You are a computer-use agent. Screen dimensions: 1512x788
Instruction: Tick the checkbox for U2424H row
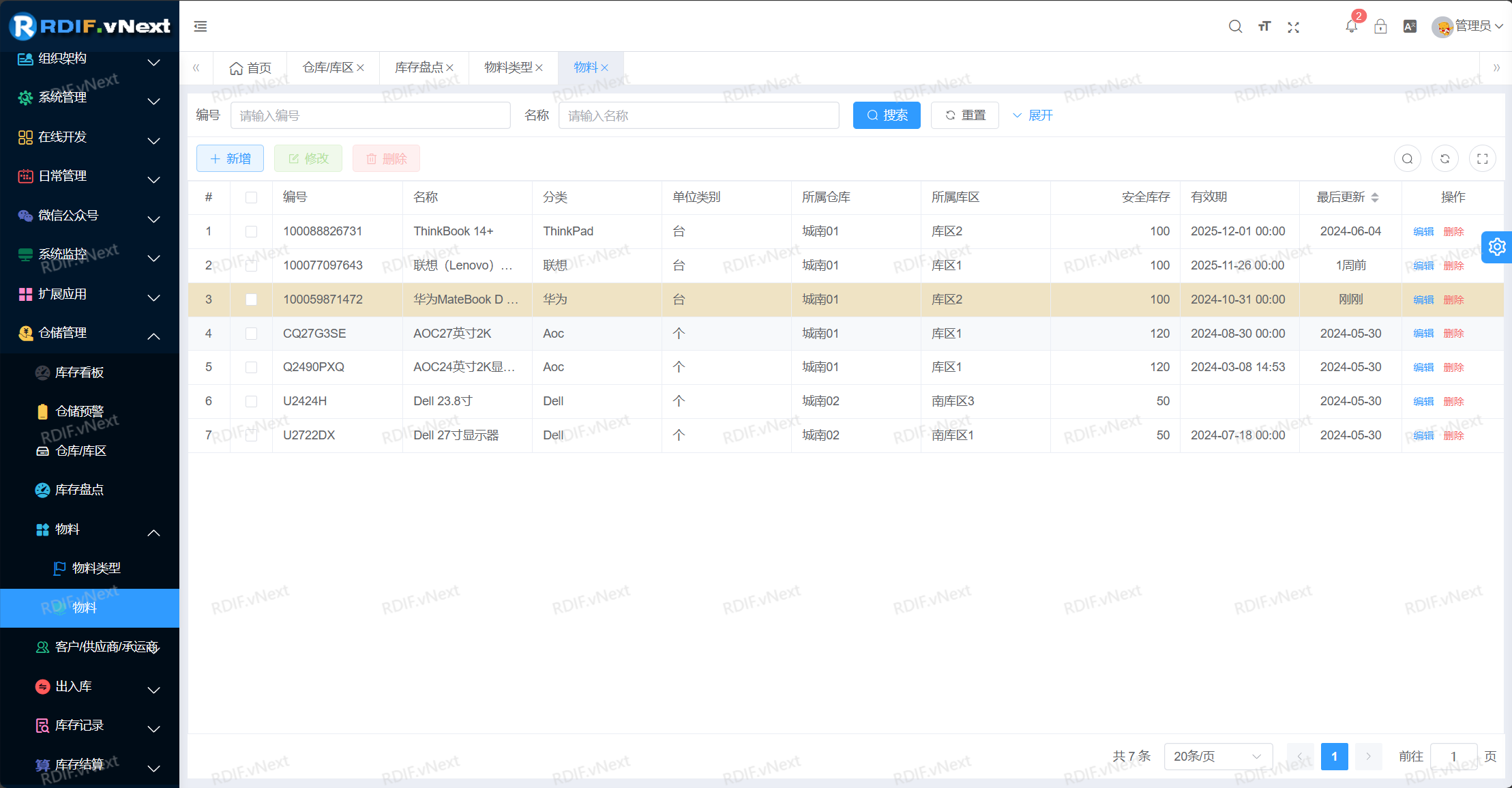pyautogui.click(x=251, y=401)
